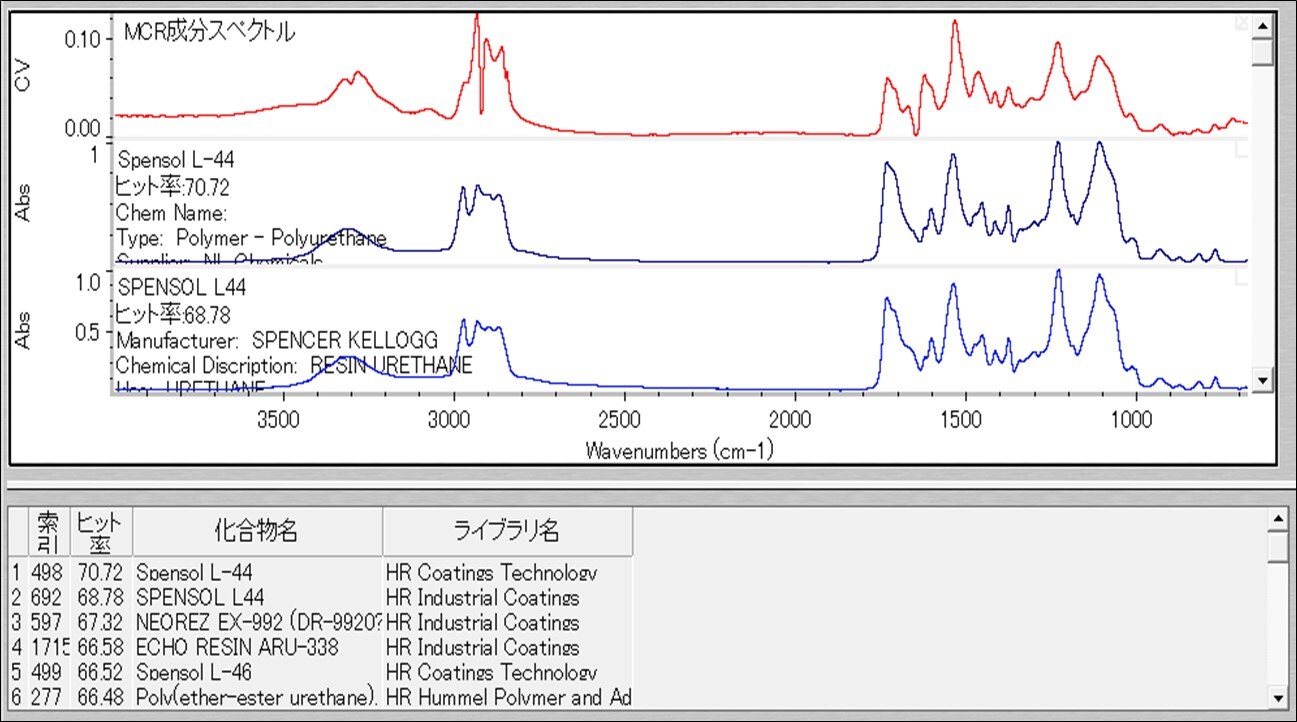Select the Spensol L-46 result row
The image size is (1297, 722).
(x=321, y=673)
